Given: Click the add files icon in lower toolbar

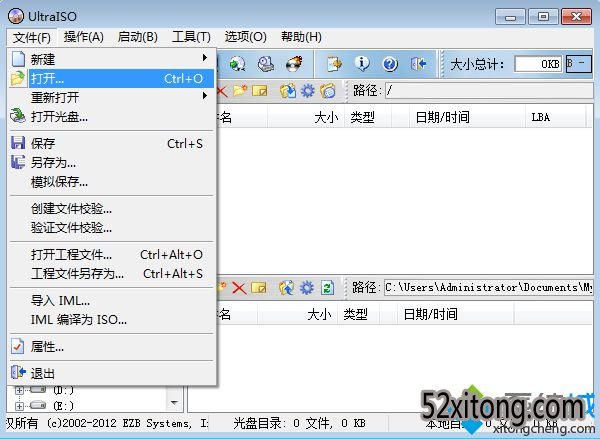Looking at the screenshot, I should (x=287, y=288).
